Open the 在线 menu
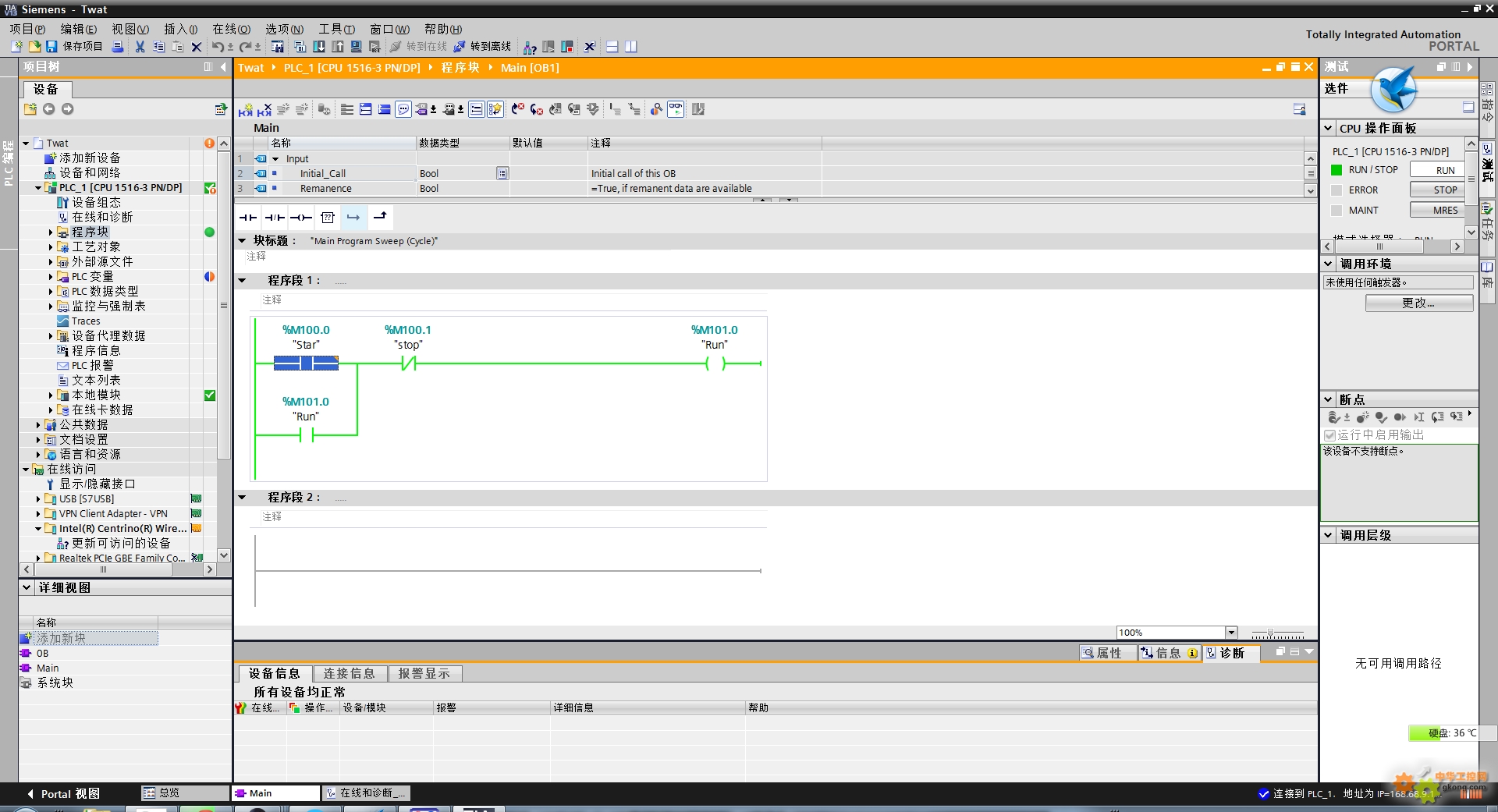This screenshot has height=812, width=1498. click(x=232, y=29)
